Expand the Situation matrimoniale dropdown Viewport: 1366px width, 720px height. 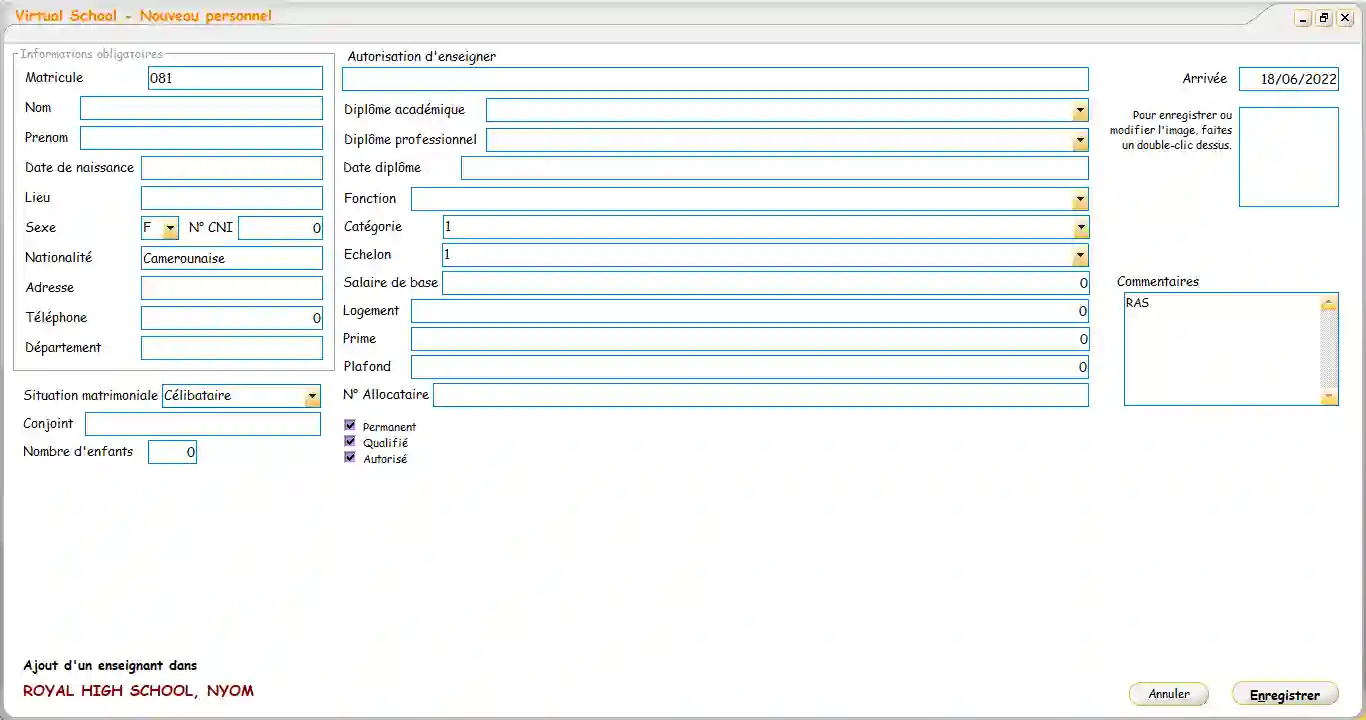pyautogui.click(x=311, y=395)
